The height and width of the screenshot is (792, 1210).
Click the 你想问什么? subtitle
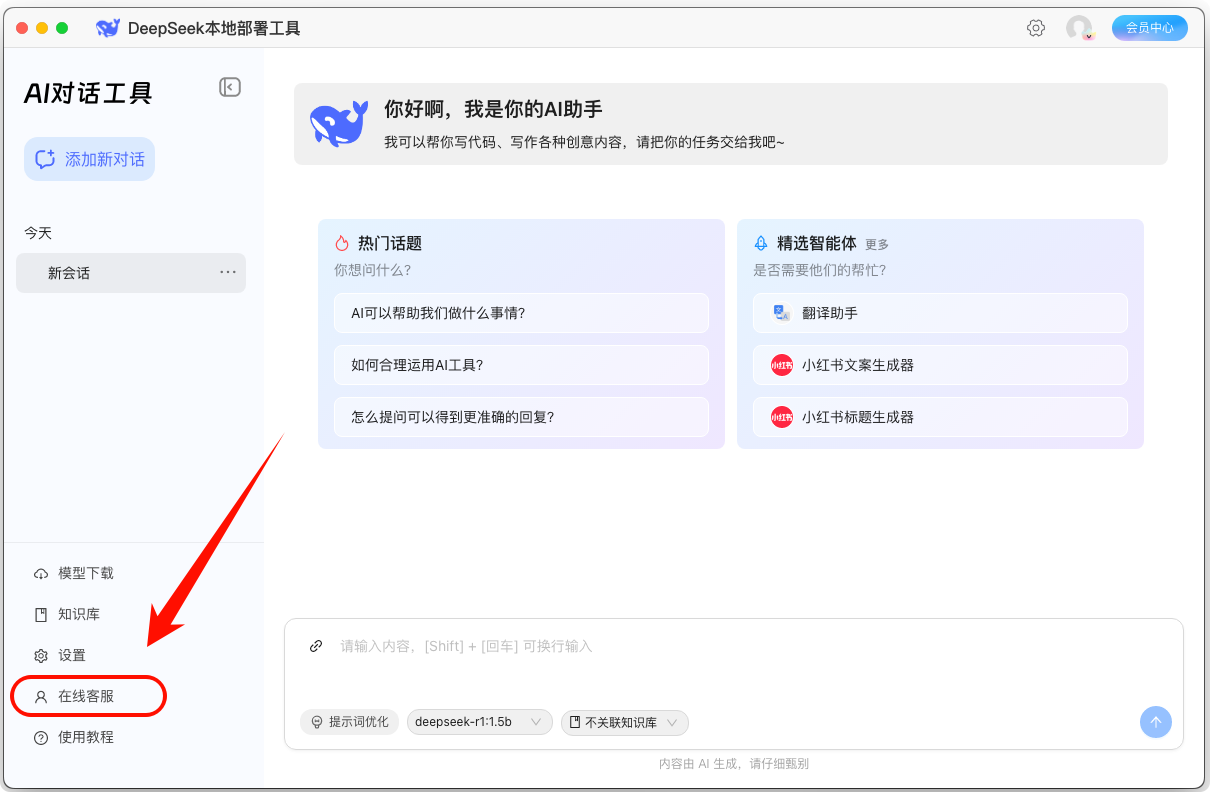tap(373, 270)
